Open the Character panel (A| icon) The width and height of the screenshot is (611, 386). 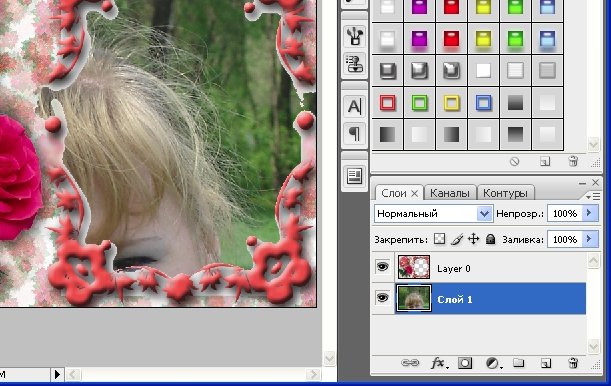(x=355, y=106)
